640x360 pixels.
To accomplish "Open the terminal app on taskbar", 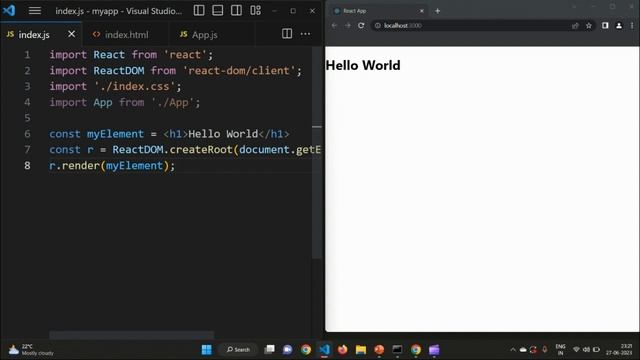I will click(x=397, y=350).
